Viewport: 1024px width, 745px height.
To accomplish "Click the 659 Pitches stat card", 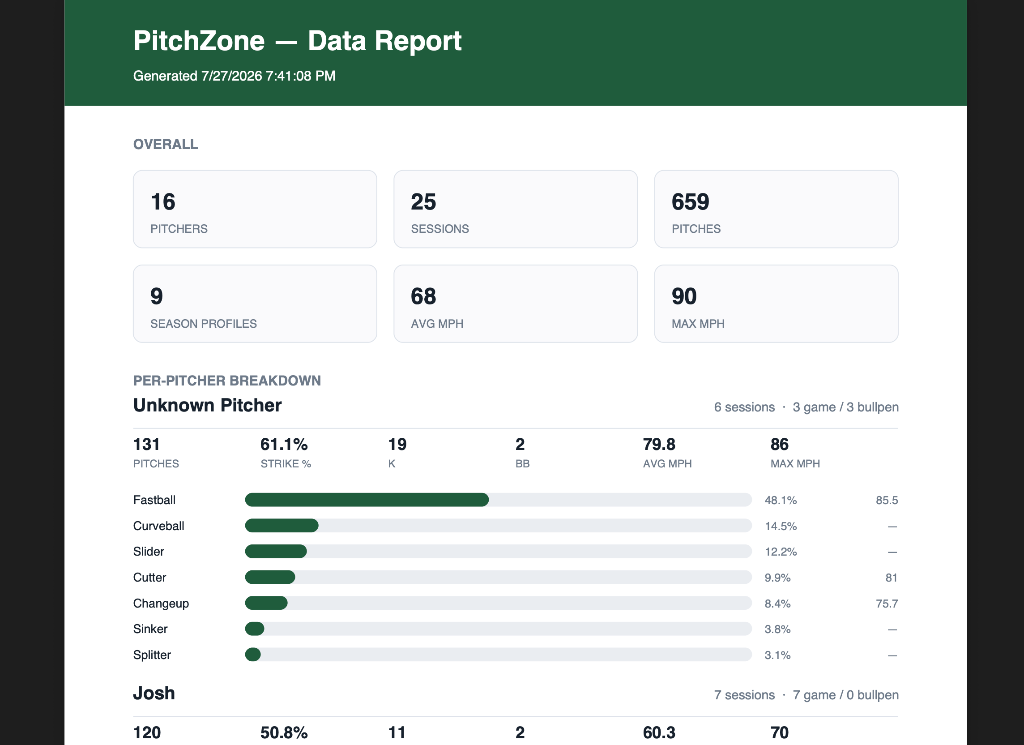I will tap(776, 209).
